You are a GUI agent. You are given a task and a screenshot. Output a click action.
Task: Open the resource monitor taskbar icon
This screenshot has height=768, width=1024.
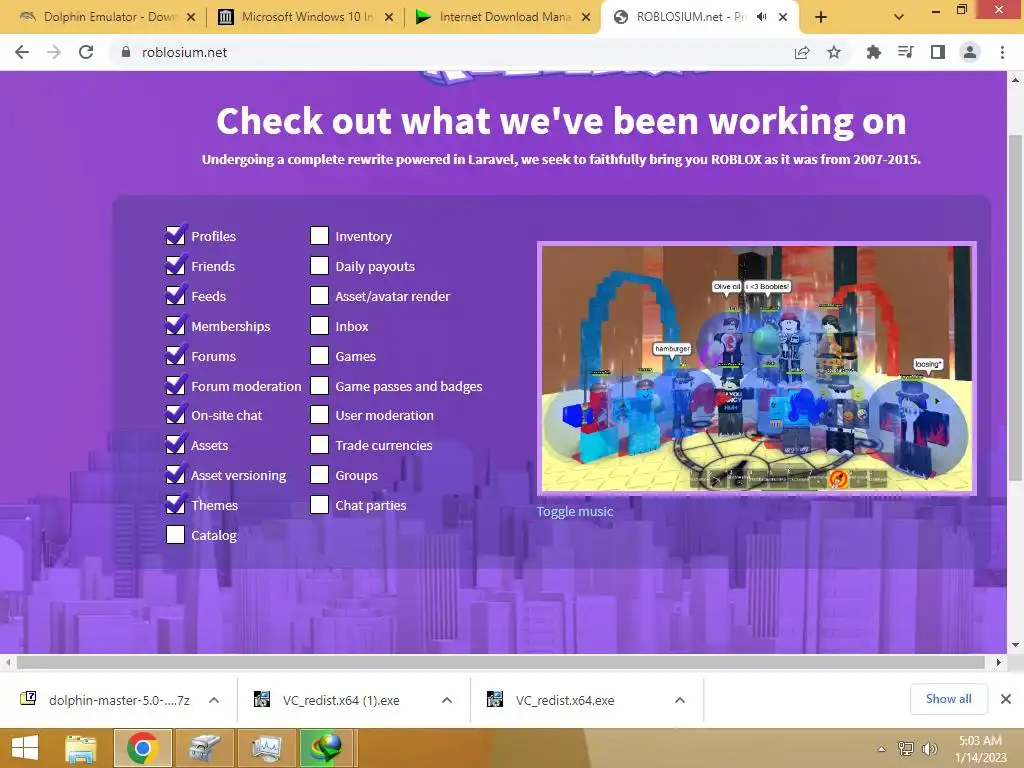coord(266,748)
